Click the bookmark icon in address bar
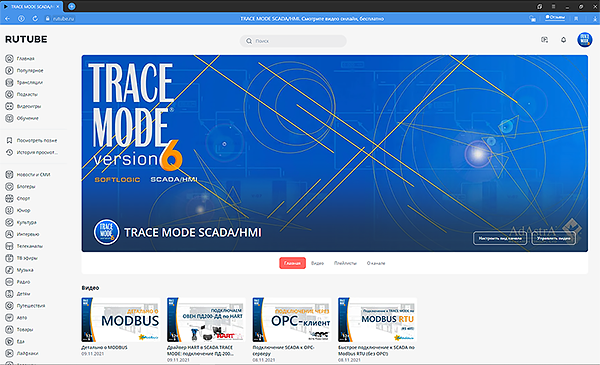Viewport: 600px width, 365px height. 576,18
